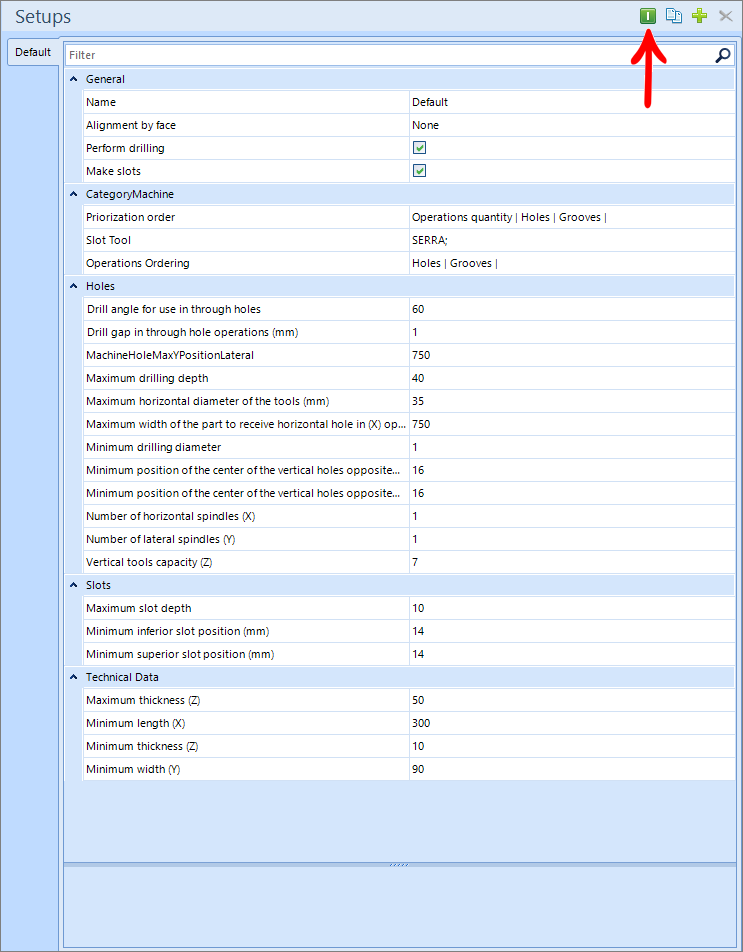Click the Setups panel title
The height and width of the screenshot is (952, 743).
click(x=43, y=17)
